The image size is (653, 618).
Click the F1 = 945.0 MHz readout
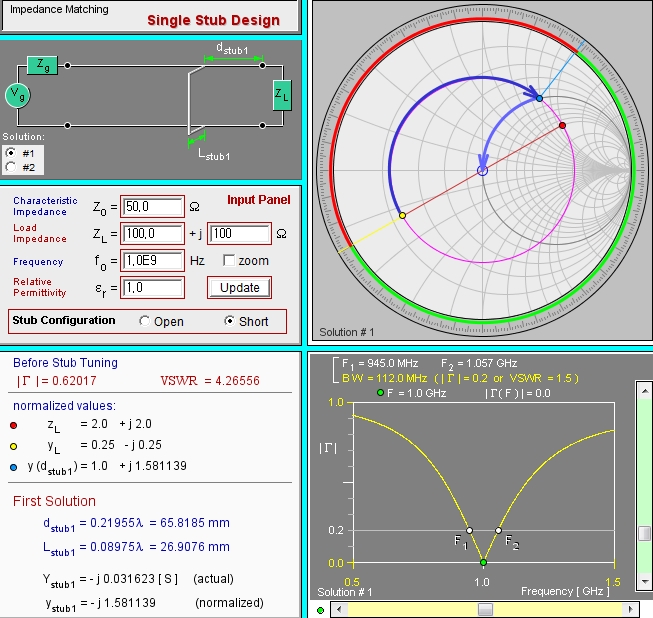tap(380, 364)
